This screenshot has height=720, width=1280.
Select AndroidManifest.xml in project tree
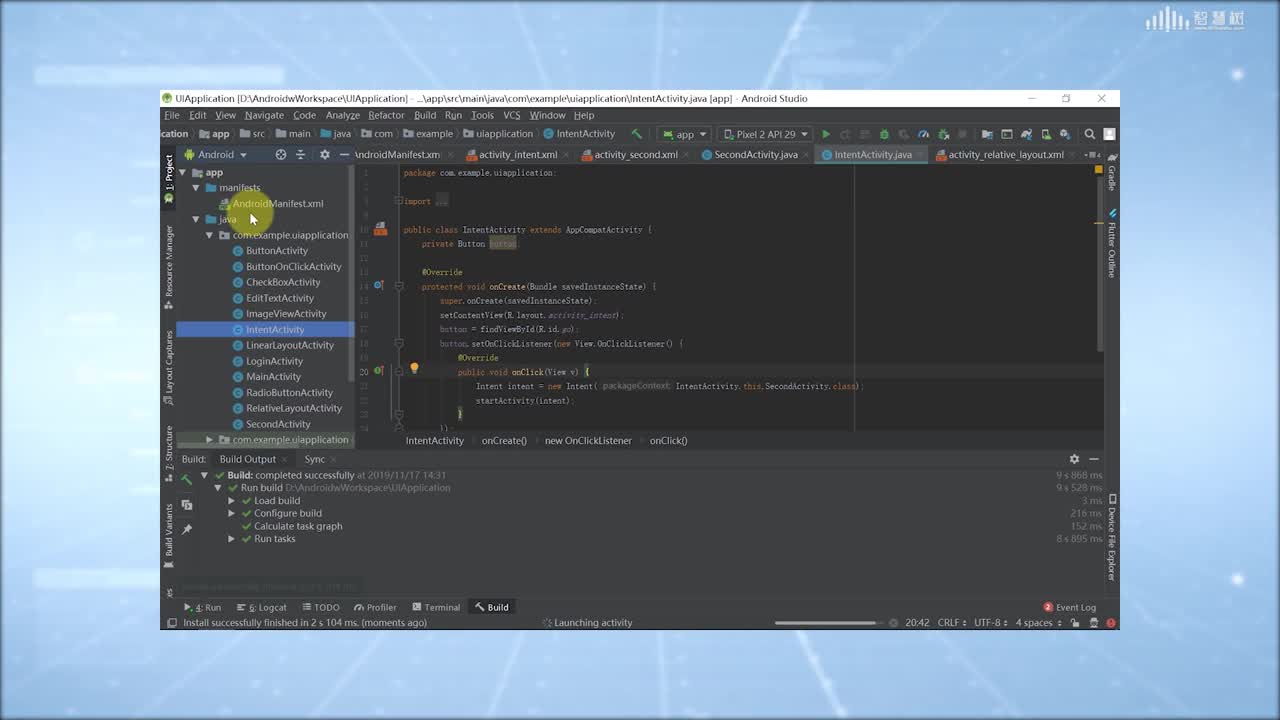278,204
